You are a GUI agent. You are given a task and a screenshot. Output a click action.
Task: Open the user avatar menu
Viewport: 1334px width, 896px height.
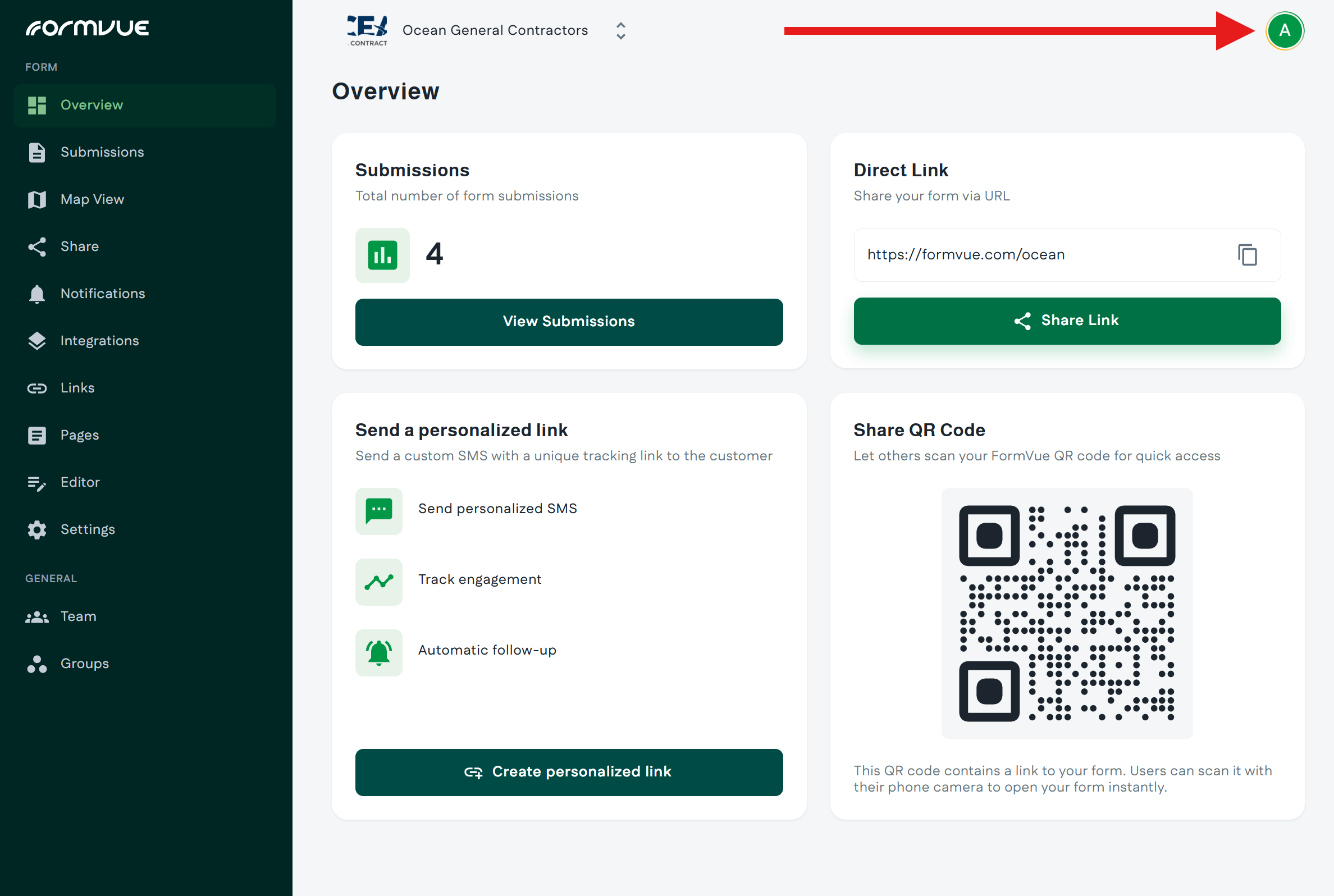(1284, 31)
